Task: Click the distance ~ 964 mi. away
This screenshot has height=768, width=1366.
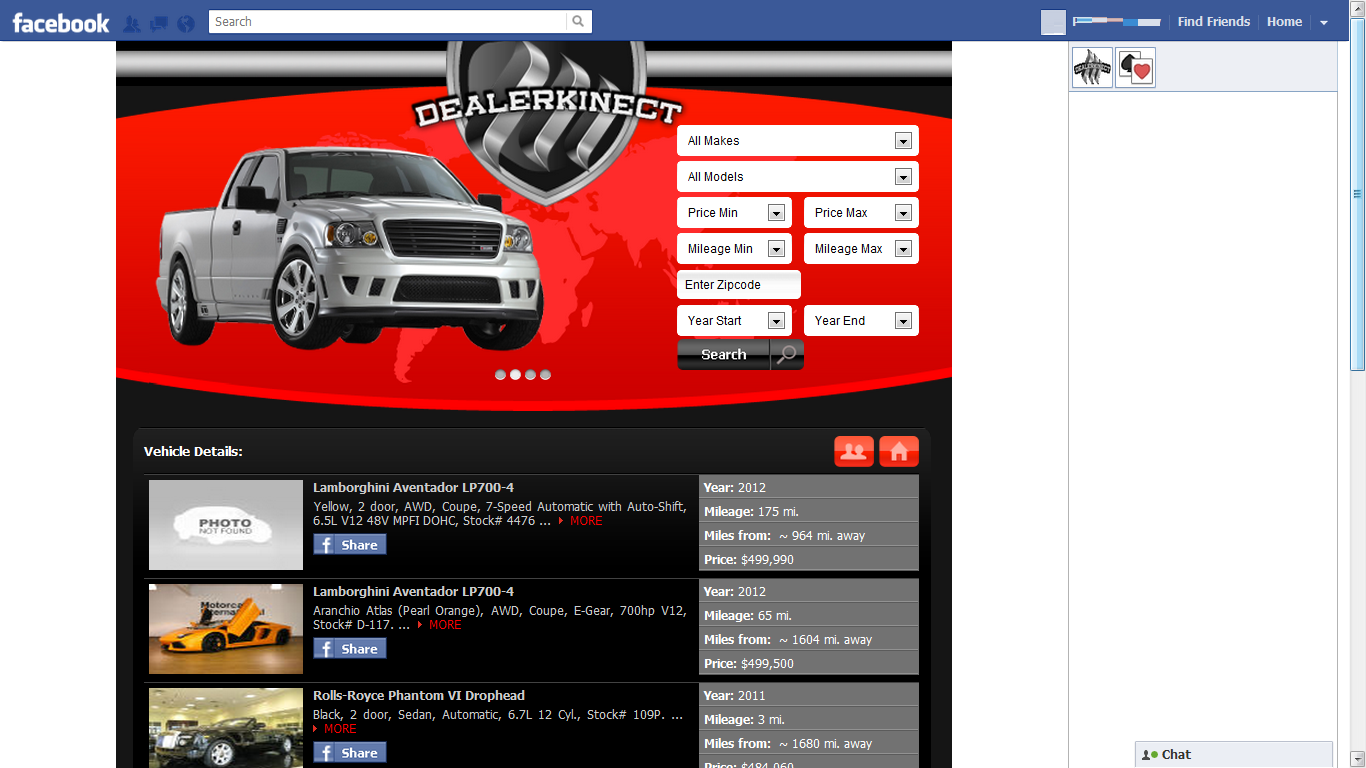Action: pos(822,536)
